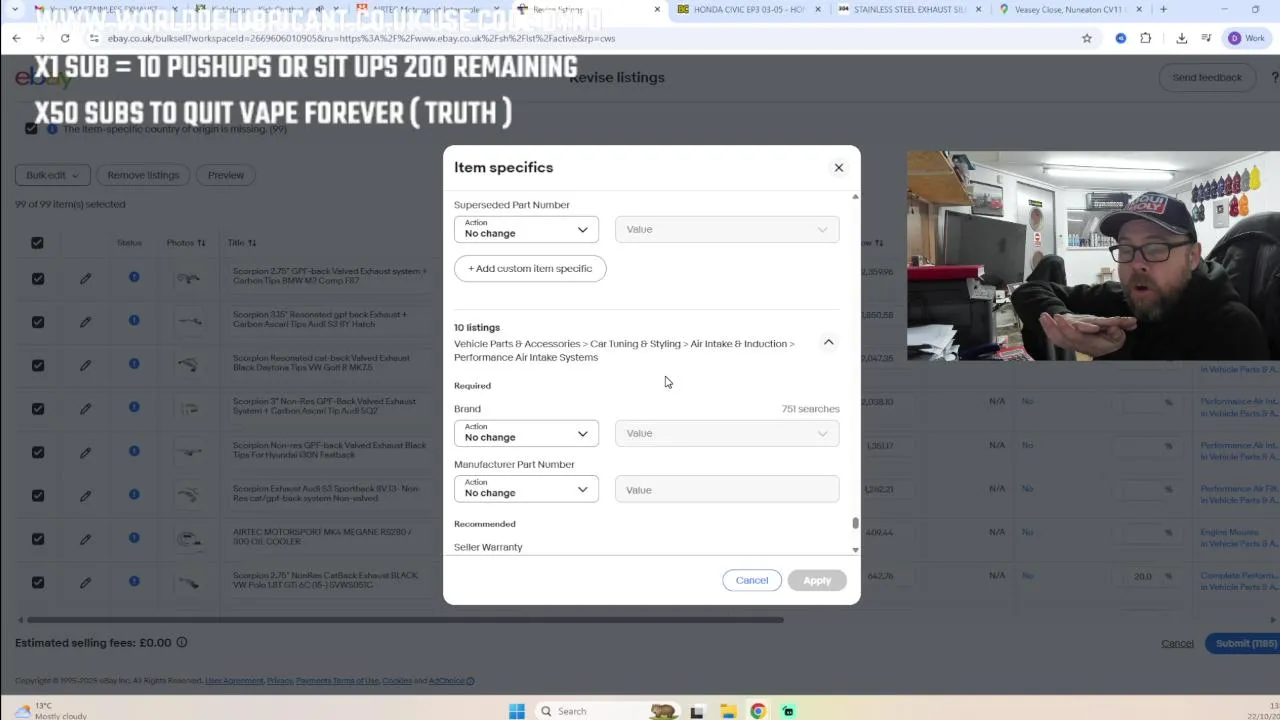Open photo thumbnail for AIRTEC Megane oil cooler

pos(188,539)
